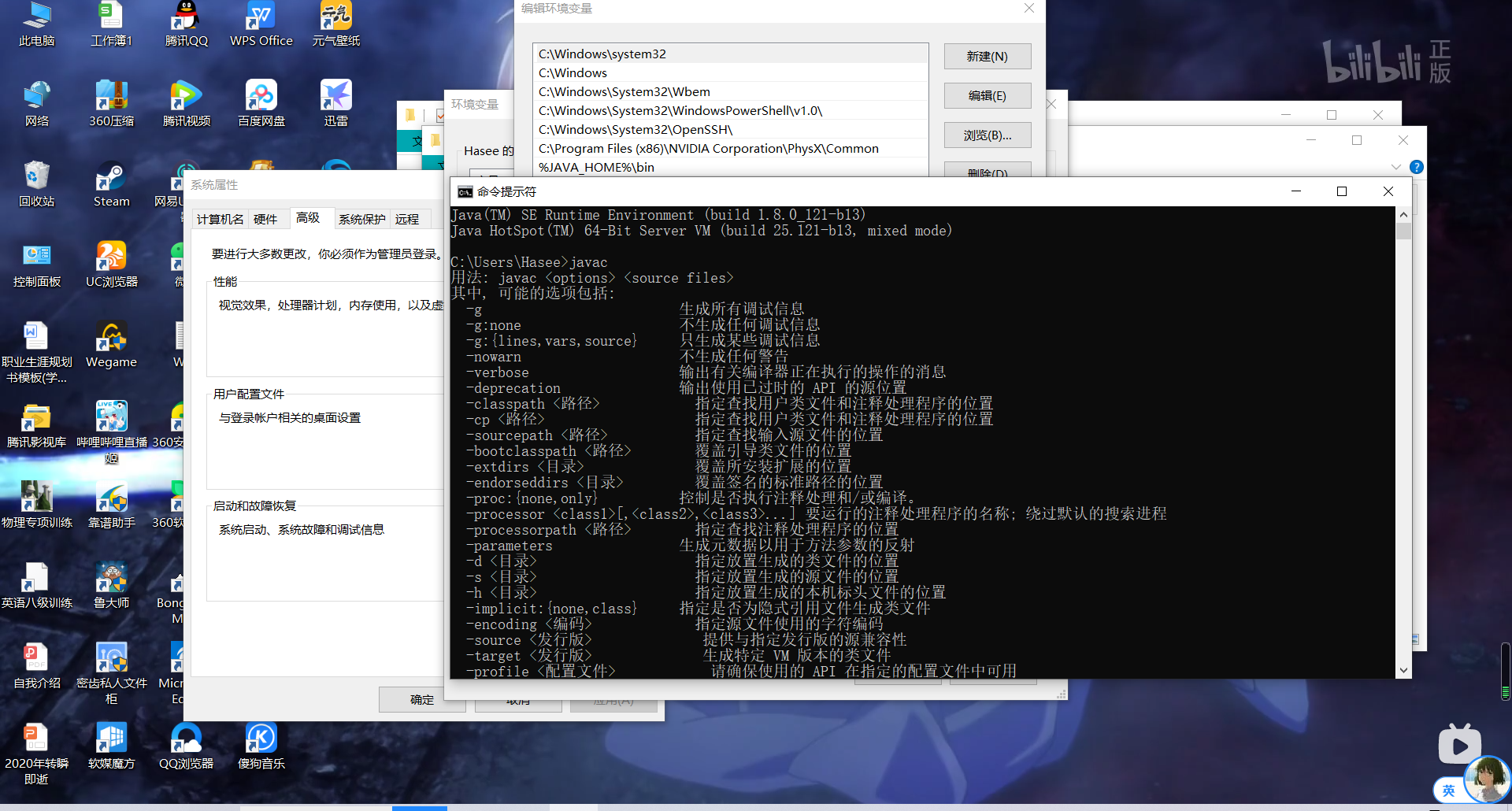Click 新建(N) to add a path entry

988,57
